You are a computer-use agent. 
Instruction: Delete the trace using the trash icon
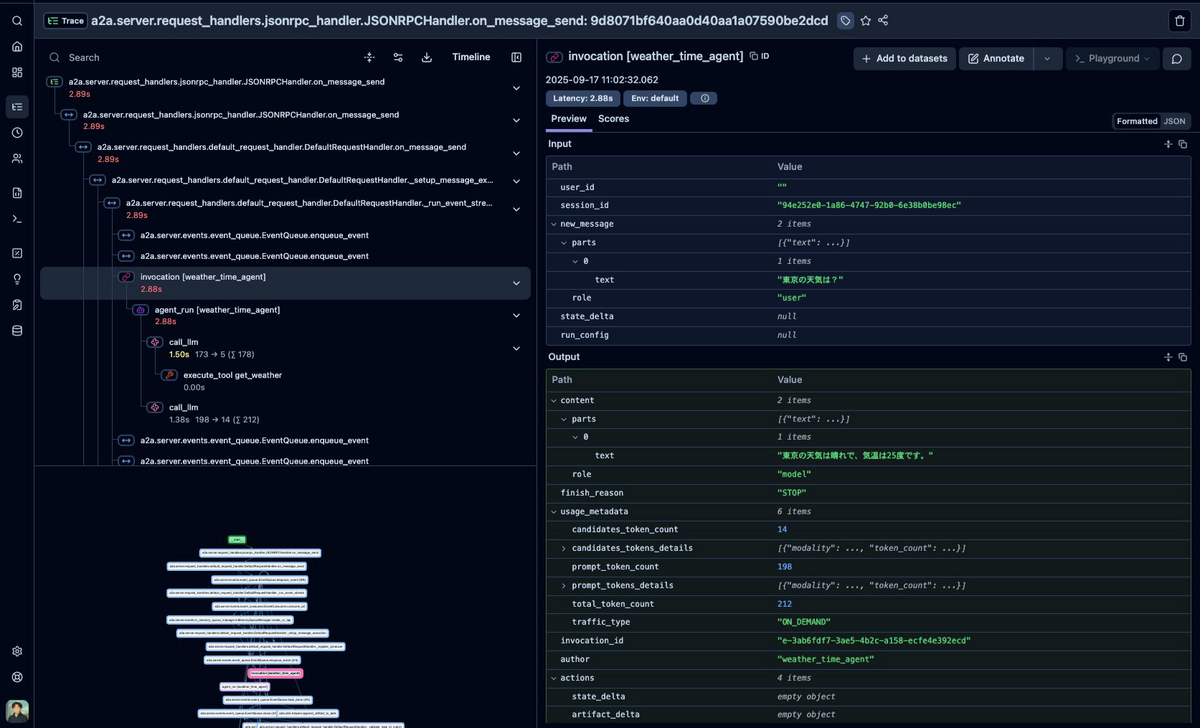click(1179, 20)
